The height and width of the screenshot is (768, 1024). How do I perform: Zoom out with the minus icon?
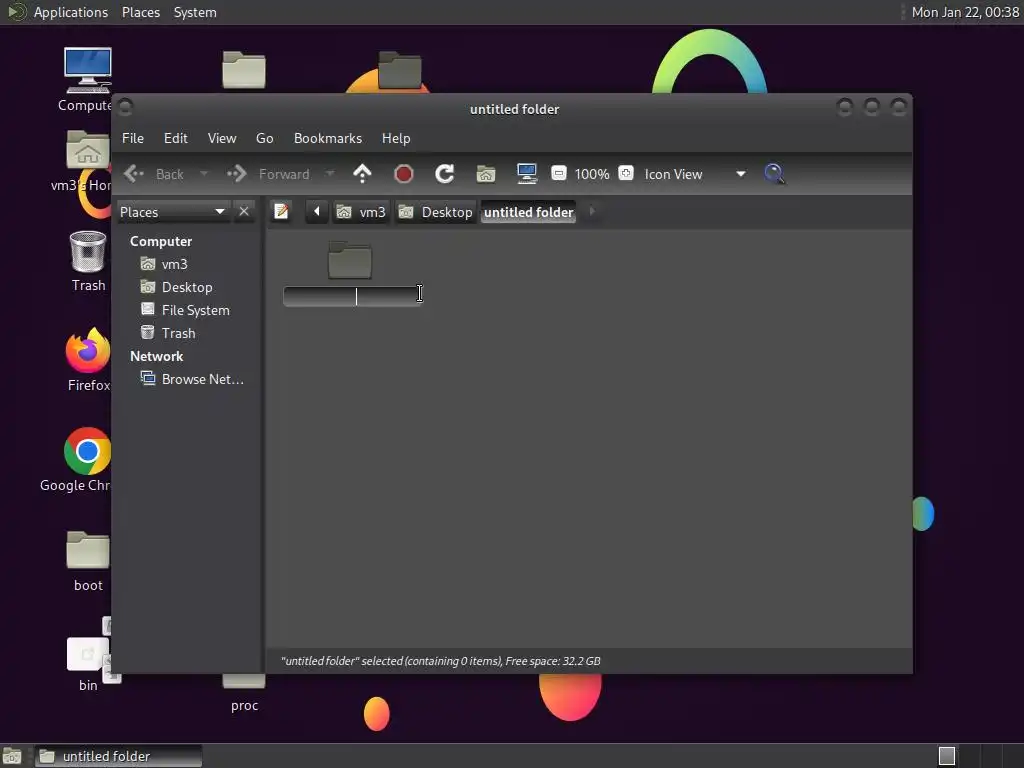[x=558, y=173]
